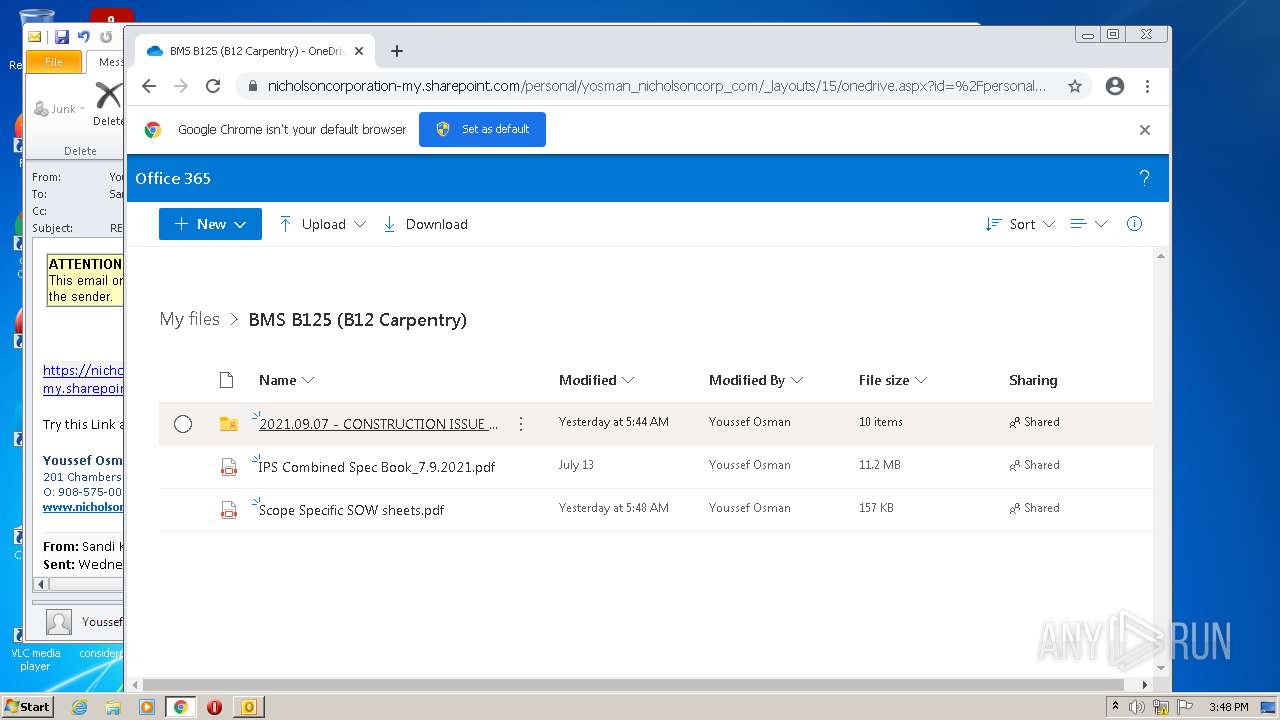Screen dimensions: 1280x720
Task: Download the folder contents
Action: pyautogui.click(x=426, y=224)
